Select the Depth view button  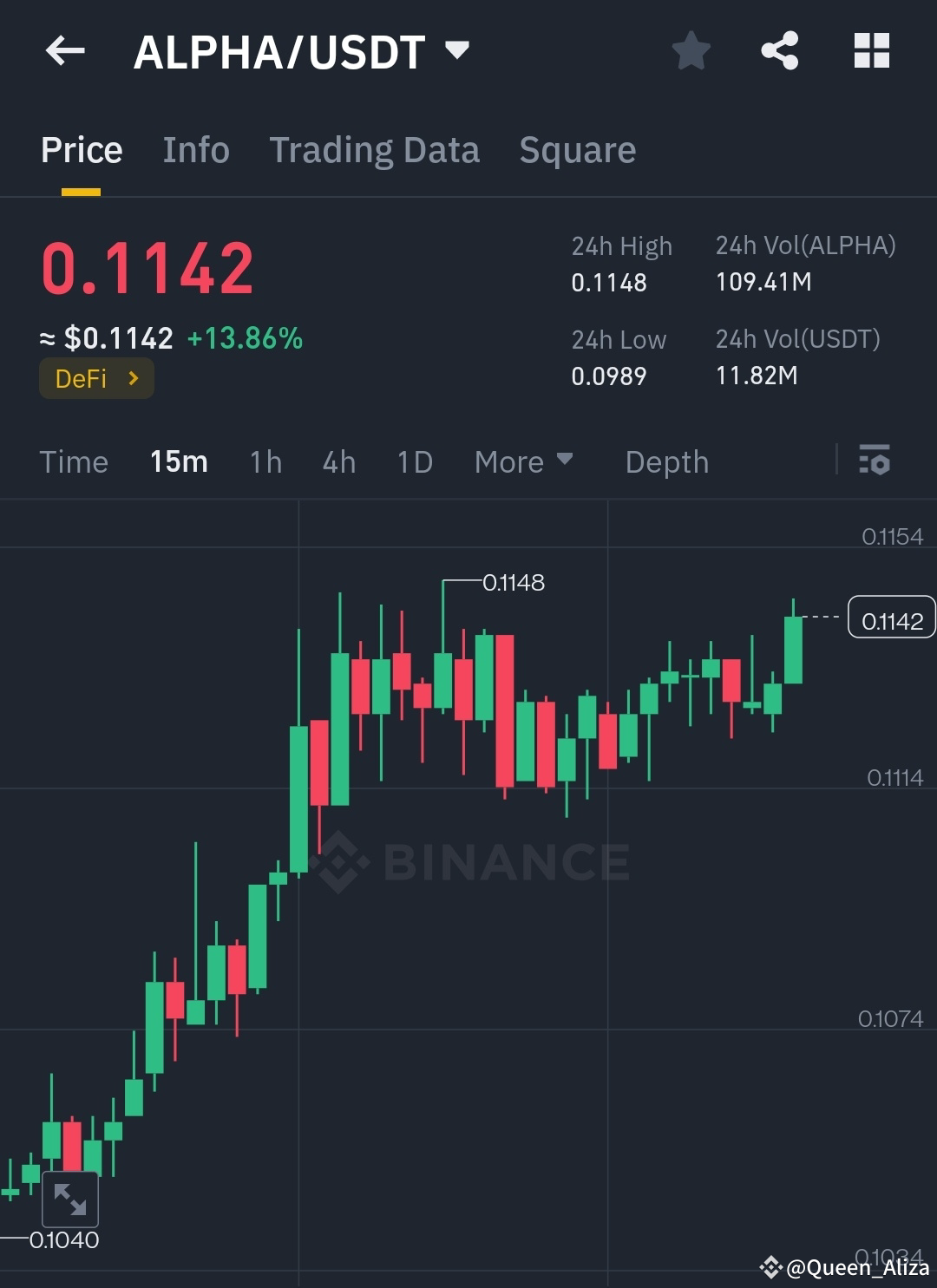coord(666,461)
